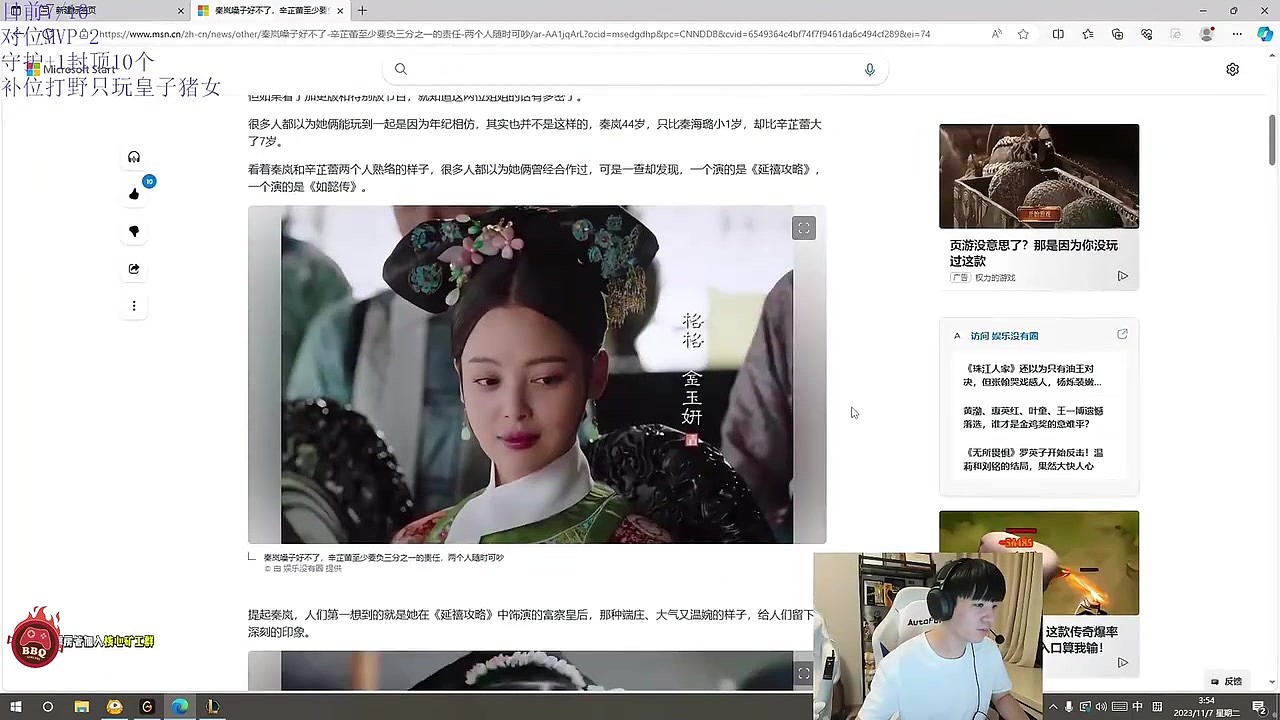Screen dimensions: 1280x720
Task: Click the 金玉妍 drama screenshot image
Action: click(x=537, y=375)
